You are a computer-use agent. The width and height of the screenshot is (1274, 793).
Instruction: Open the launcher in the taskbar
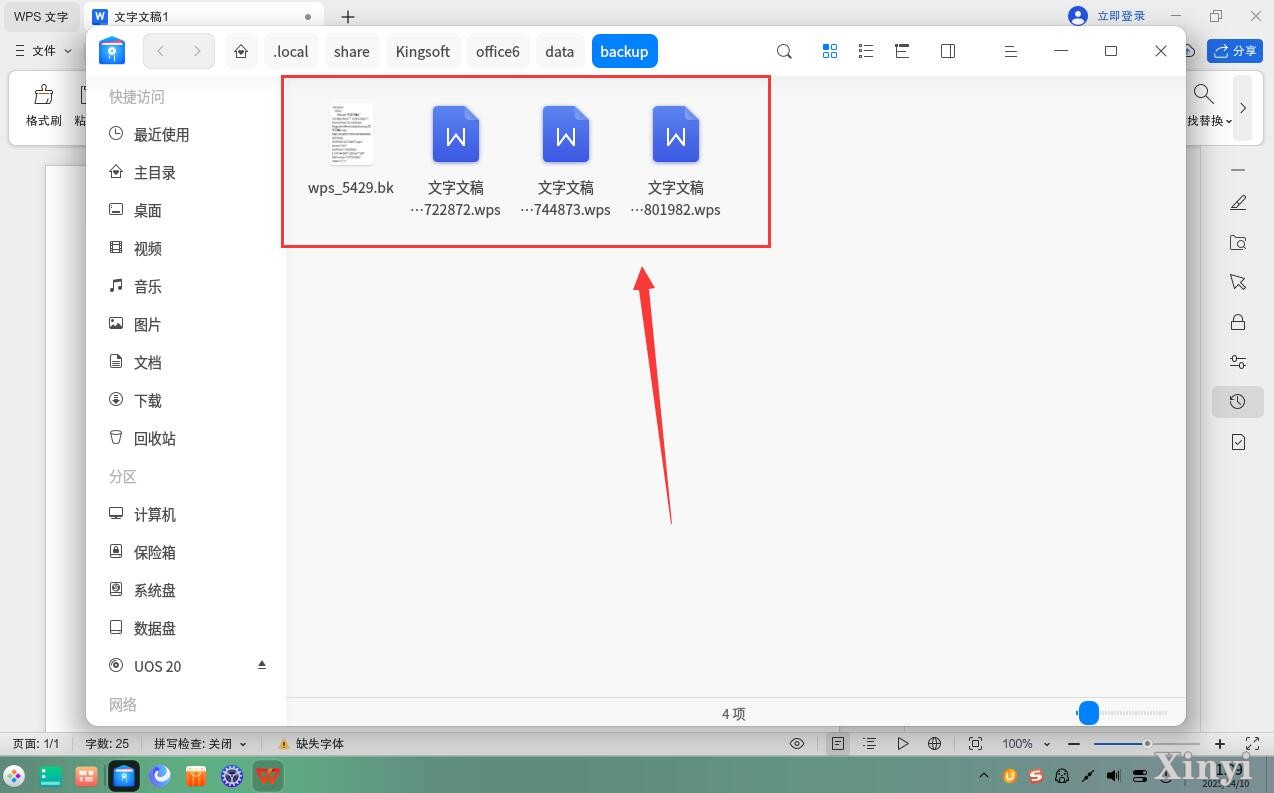click(x=14, y=775)
